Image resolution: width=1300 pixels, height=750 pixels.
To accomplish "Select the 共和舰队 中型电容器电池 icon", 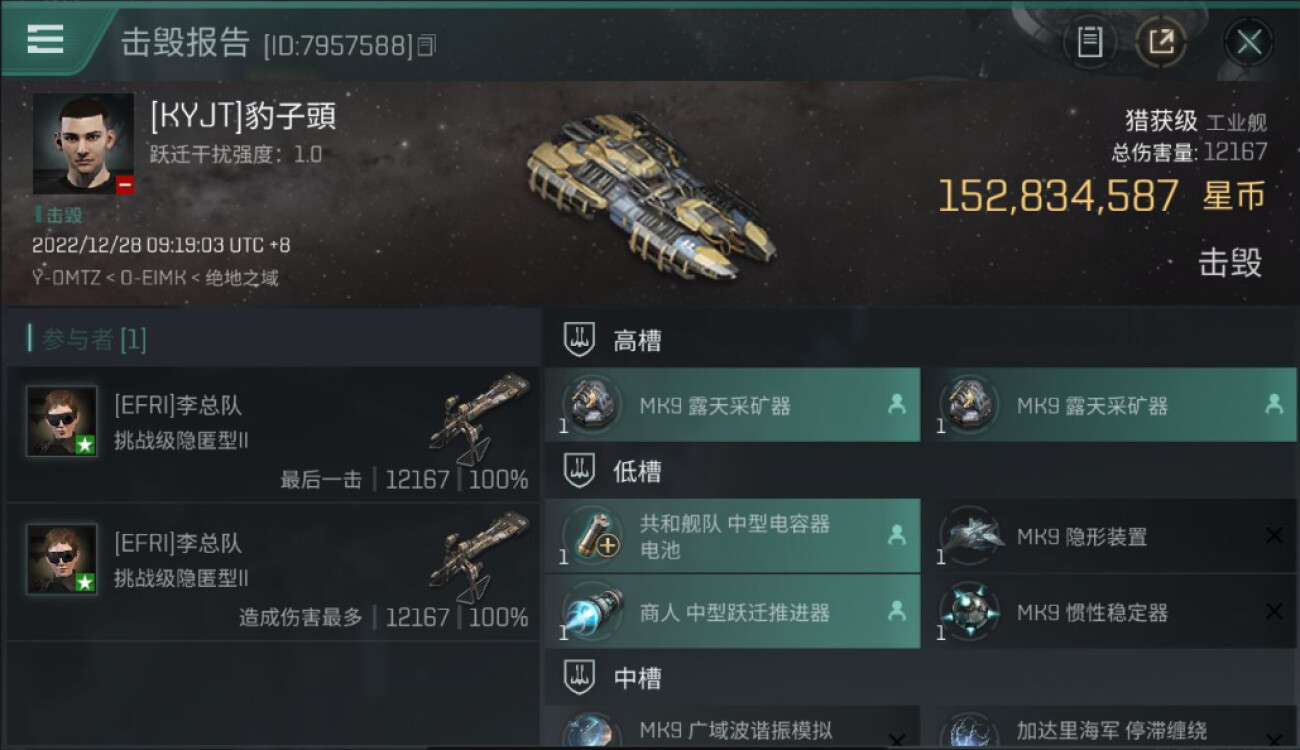I will [x=591, y=535].
